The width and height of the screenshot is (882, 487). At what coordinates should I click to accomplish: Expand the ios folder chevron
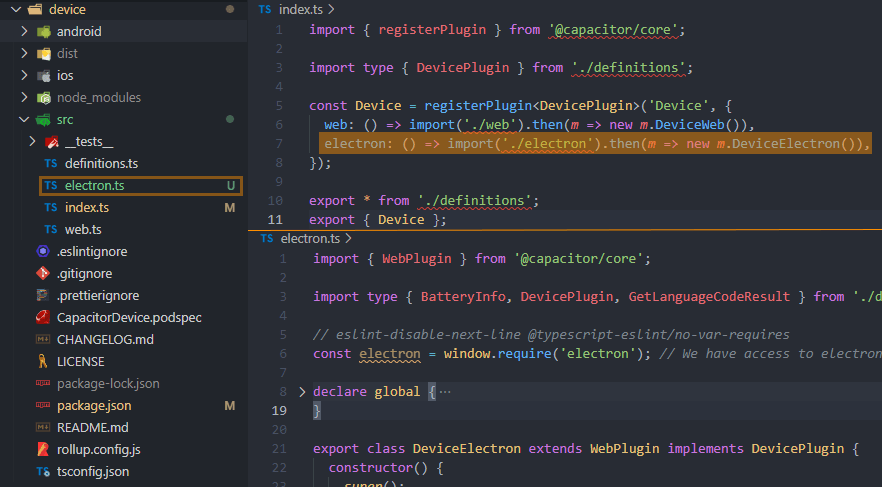24,75
